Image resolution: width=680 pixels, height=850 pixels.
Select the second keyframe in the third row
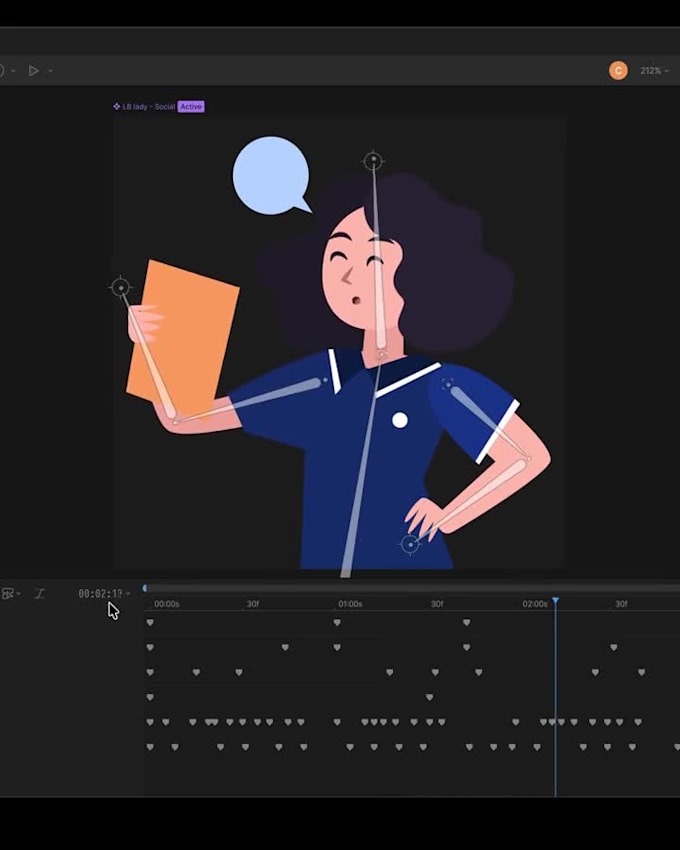pyautogui.click(x=196, y=672)
